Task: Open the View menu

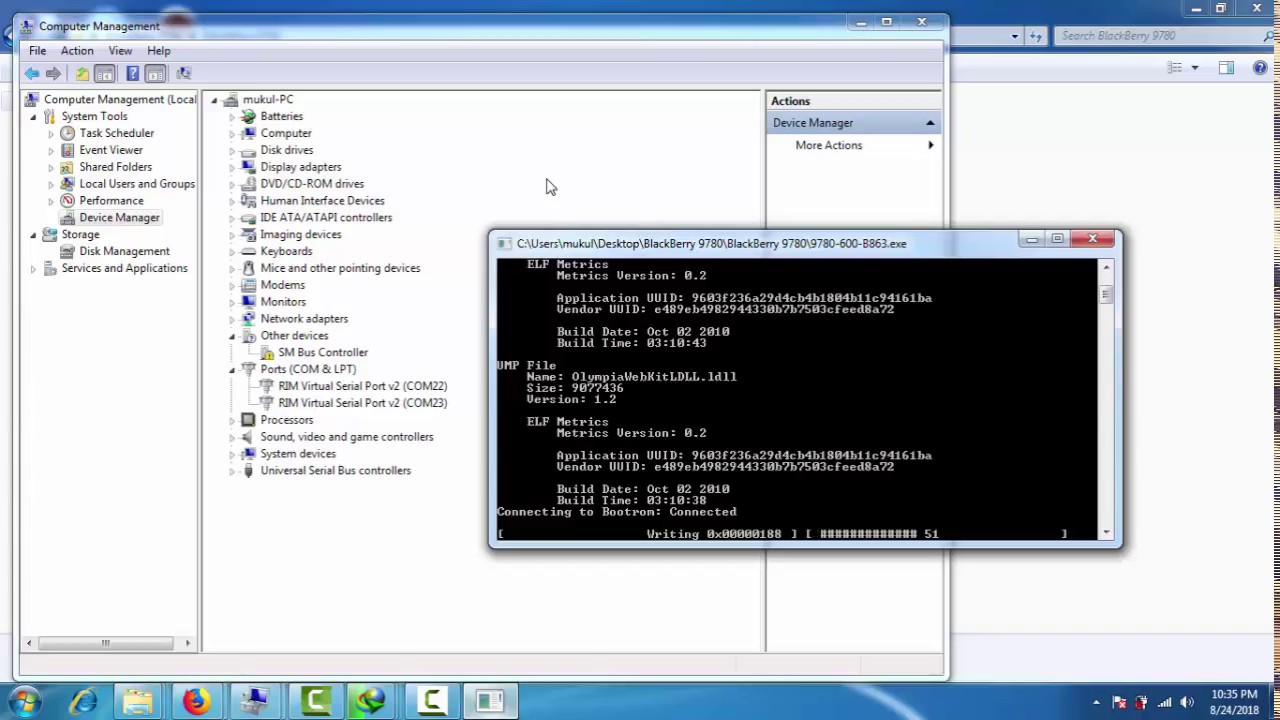Action: click(120, 50)
